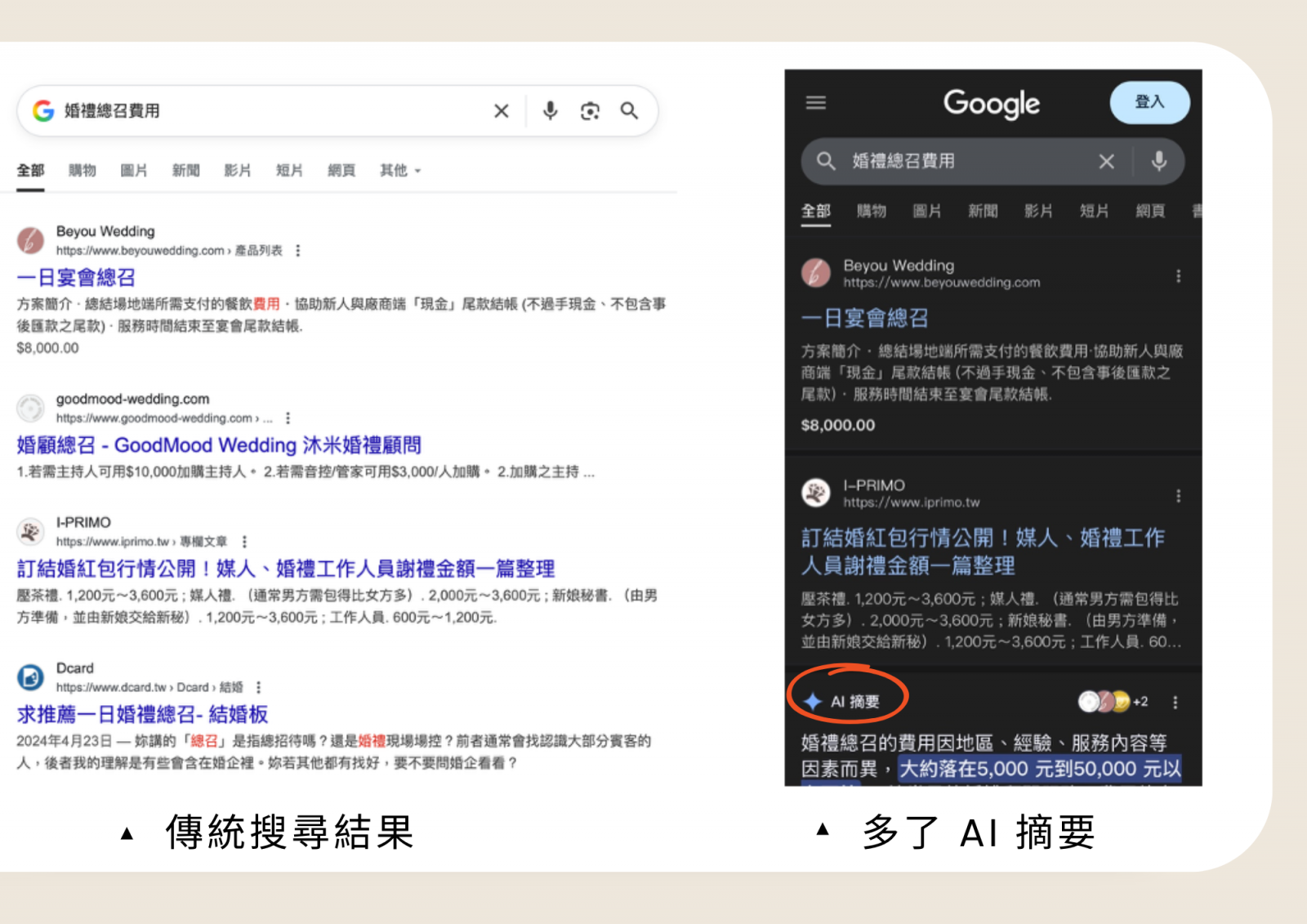Click the desktop search input field
1307x924 pixels.
click(x=270, y=111)
